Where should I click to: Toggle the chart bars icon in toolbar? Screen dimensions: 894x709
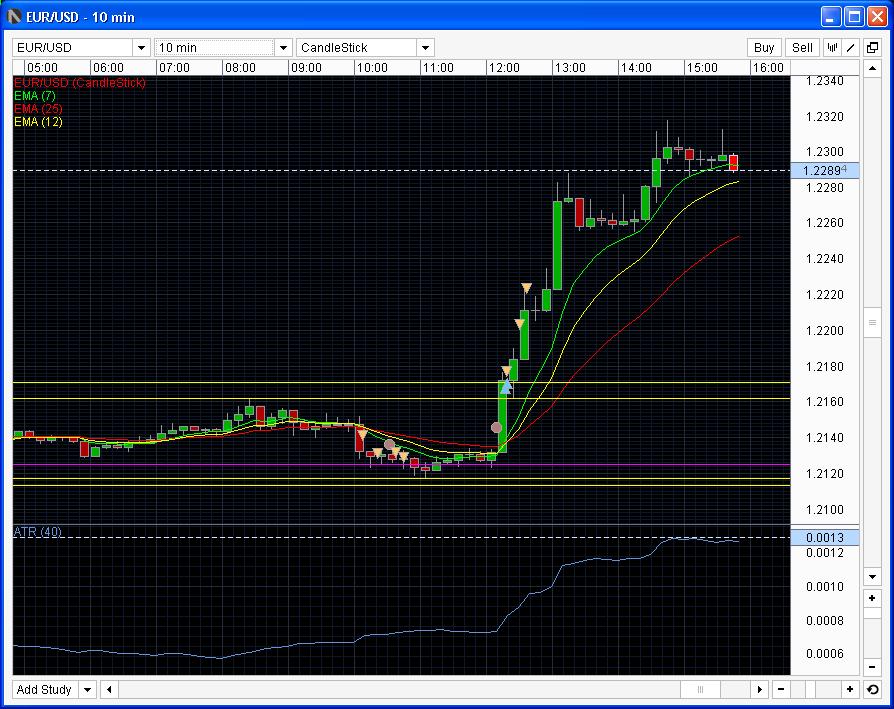pos(832,48)
